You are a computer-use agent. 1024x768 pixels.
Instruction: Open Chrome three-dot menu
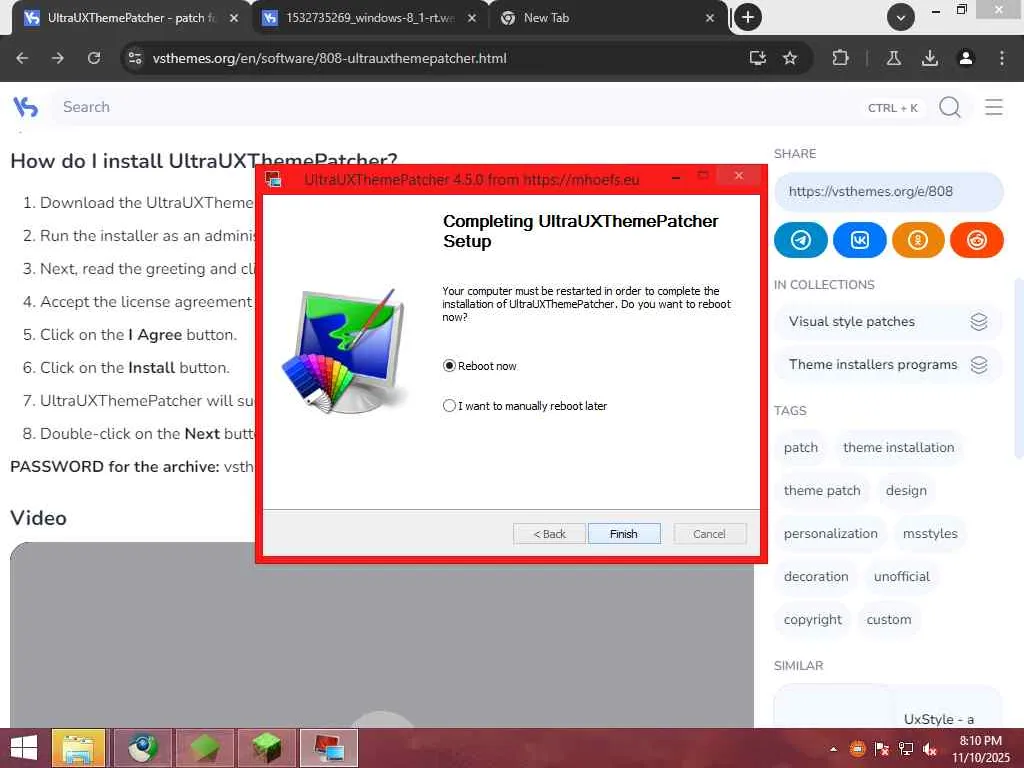click(x=1002, y=58)
